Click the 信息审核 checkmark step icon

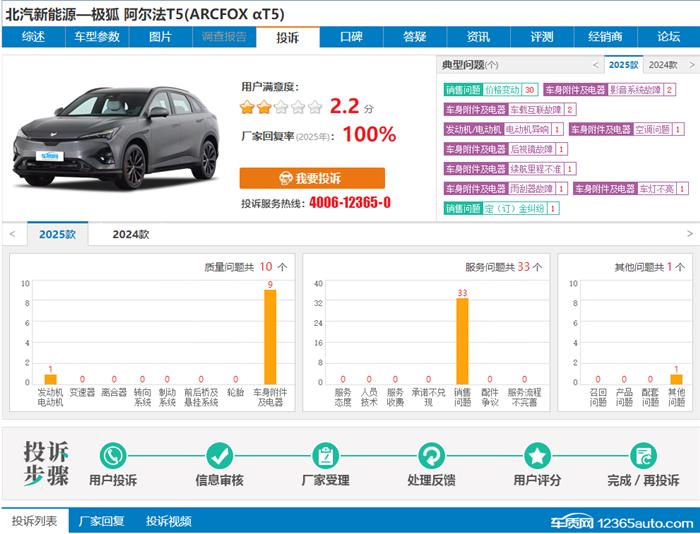pyautogui.click(x=219, y=456)
